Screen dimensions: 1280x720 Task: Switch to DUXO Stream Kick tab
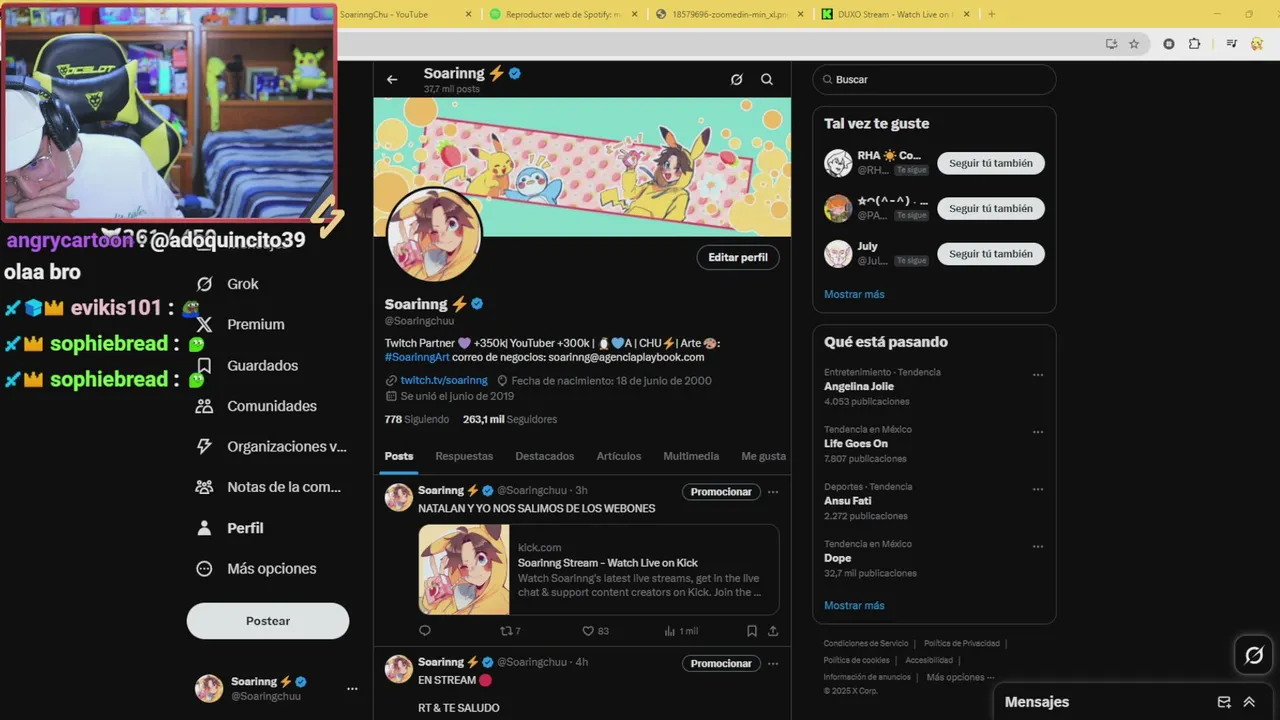895,14
